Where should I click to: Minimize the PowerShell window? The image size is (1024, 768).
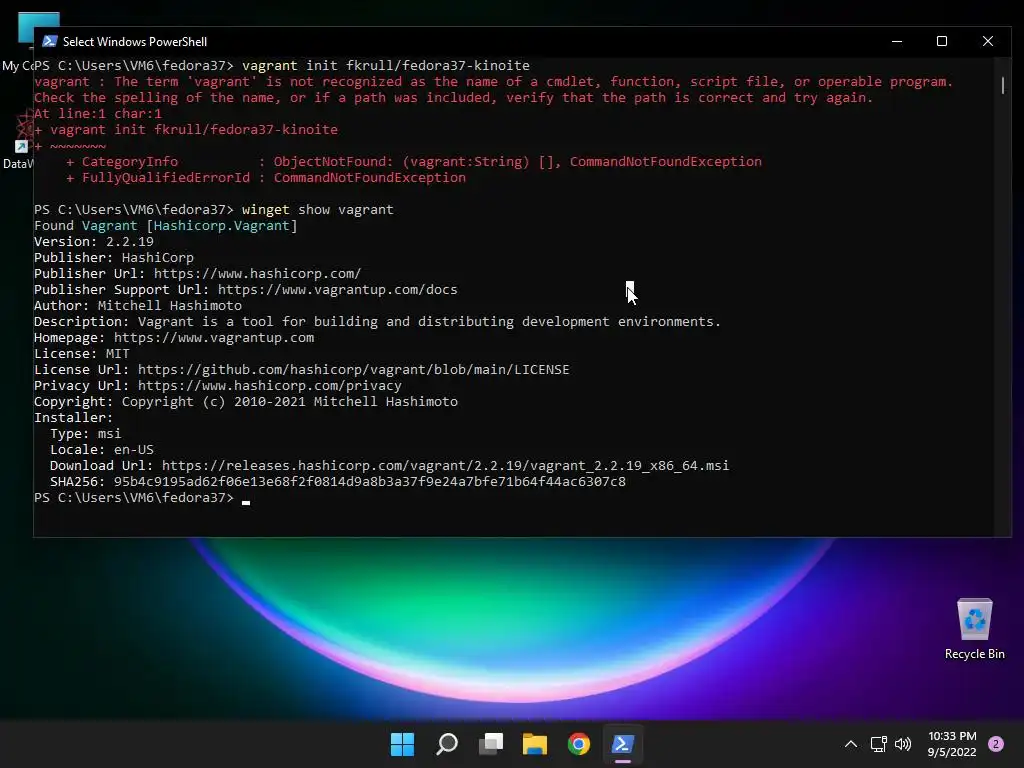click(x=897, y=41)
